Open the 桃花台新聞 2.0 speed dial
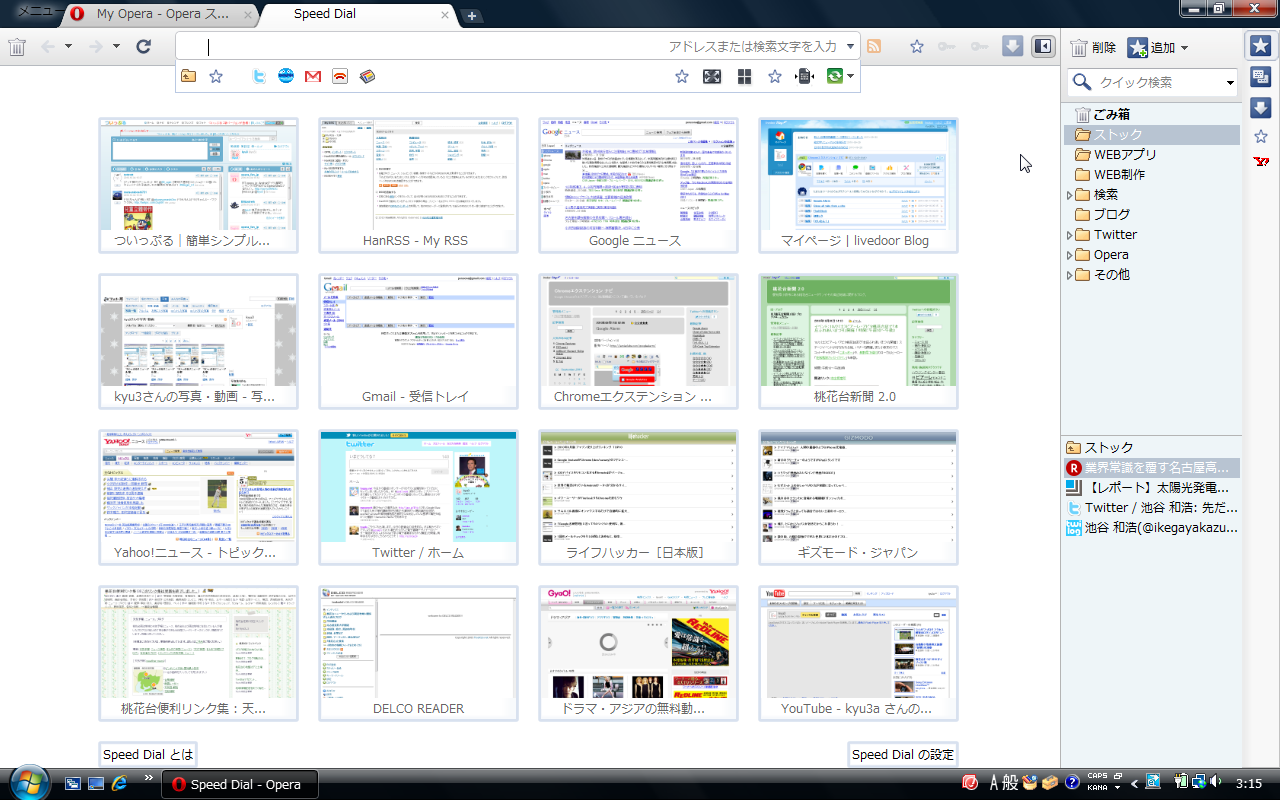Viewport: 1280px width, 800px height. (858, 341)
